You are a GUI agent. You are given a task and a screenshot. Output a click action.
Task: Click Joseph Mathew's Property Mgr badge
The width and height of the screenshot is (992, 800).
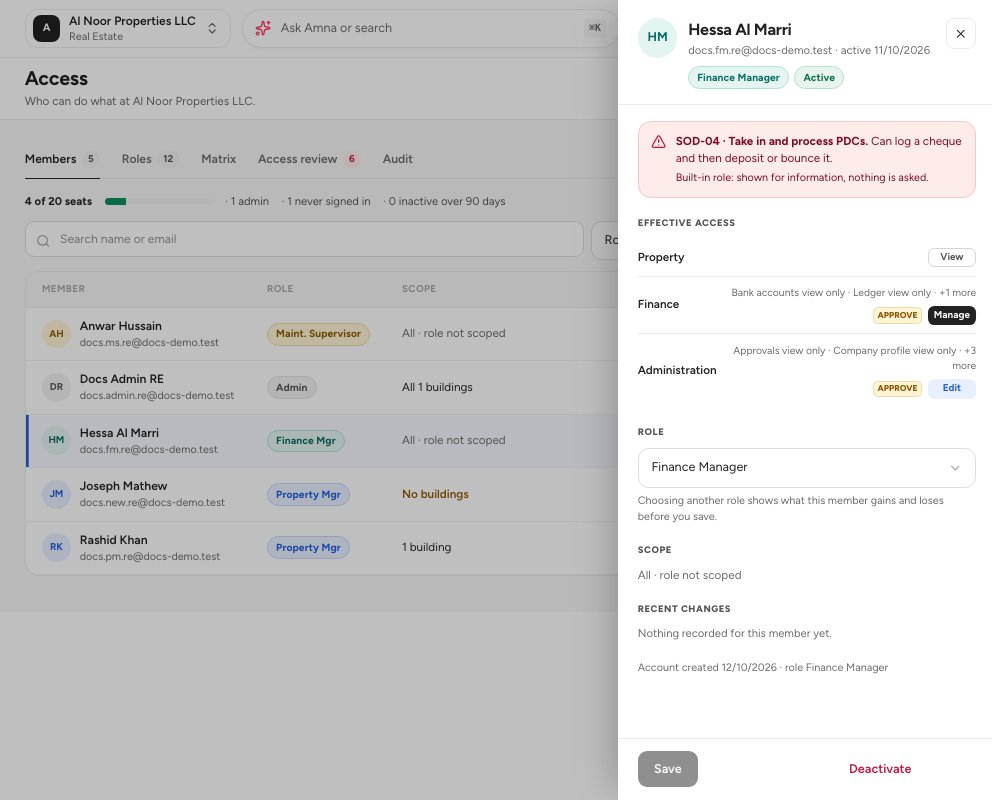(x=308, y=495)
